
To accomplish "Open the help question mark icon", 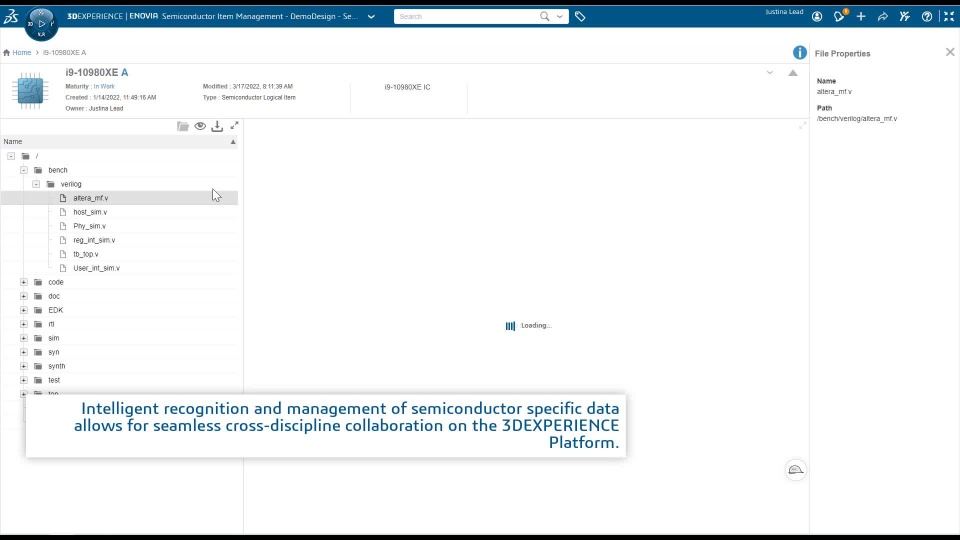I will tap(927, 17).
